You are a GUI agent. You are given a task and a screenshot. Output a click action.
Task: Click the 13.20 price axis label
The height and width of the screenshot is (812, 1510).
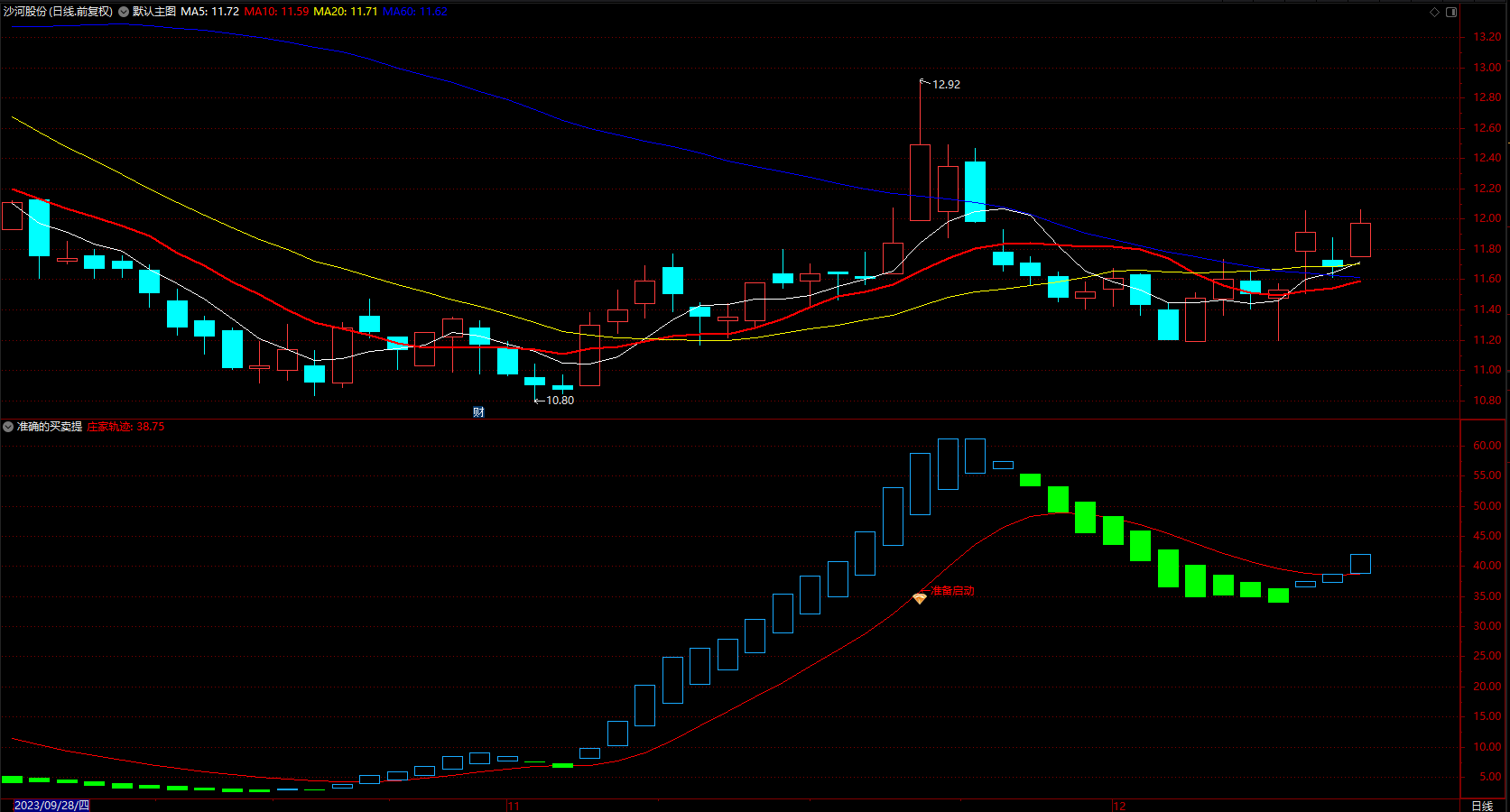[1487, 37]
